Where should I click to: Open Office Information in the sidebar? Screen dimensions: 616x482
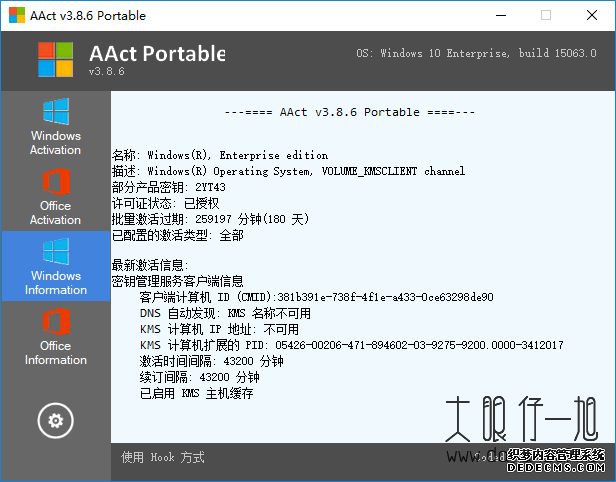56,337
